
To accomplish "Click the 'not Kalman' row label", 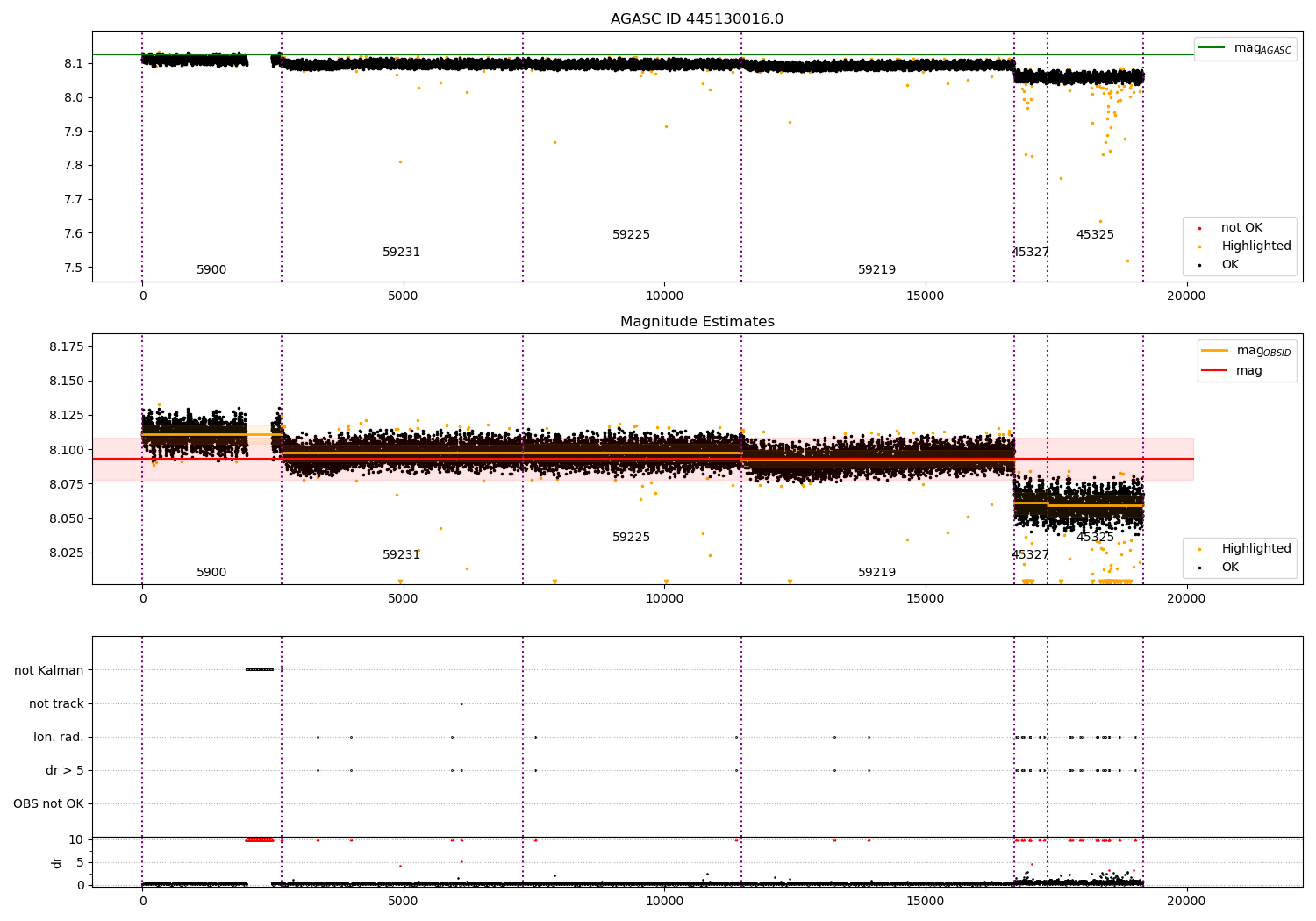I will click(x=49, y=671).
